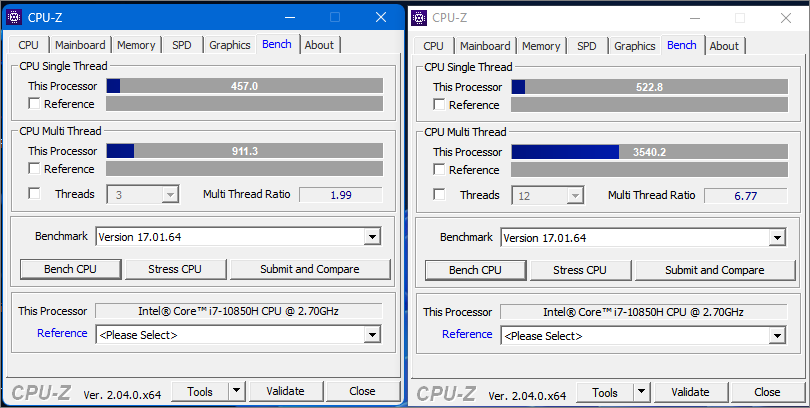Click single thread score bar 457.0
This screenshot has width=810, height=408.
click(x=245, y=86)
